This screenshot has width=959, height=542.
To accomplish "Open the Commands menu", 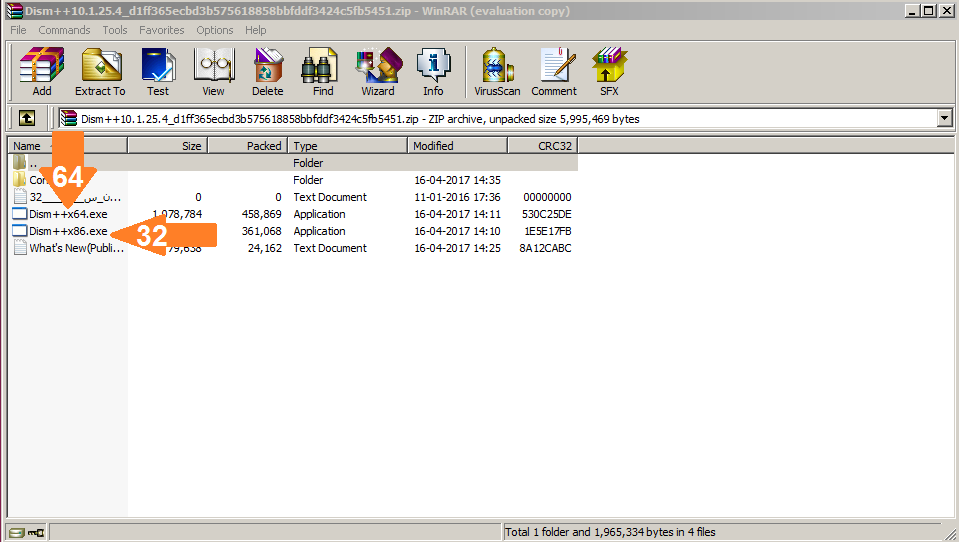I will tap(64, 30).
